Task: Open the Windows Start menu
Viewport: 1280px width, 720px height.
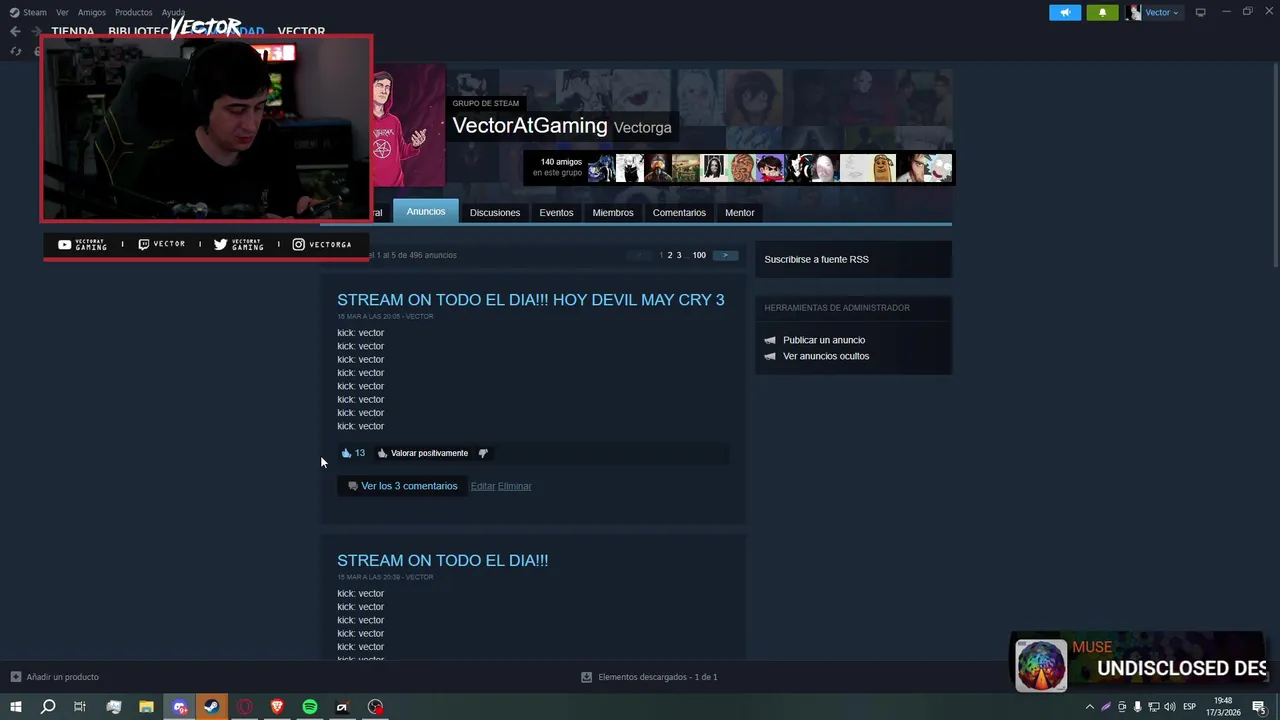Action: (15, 707)
